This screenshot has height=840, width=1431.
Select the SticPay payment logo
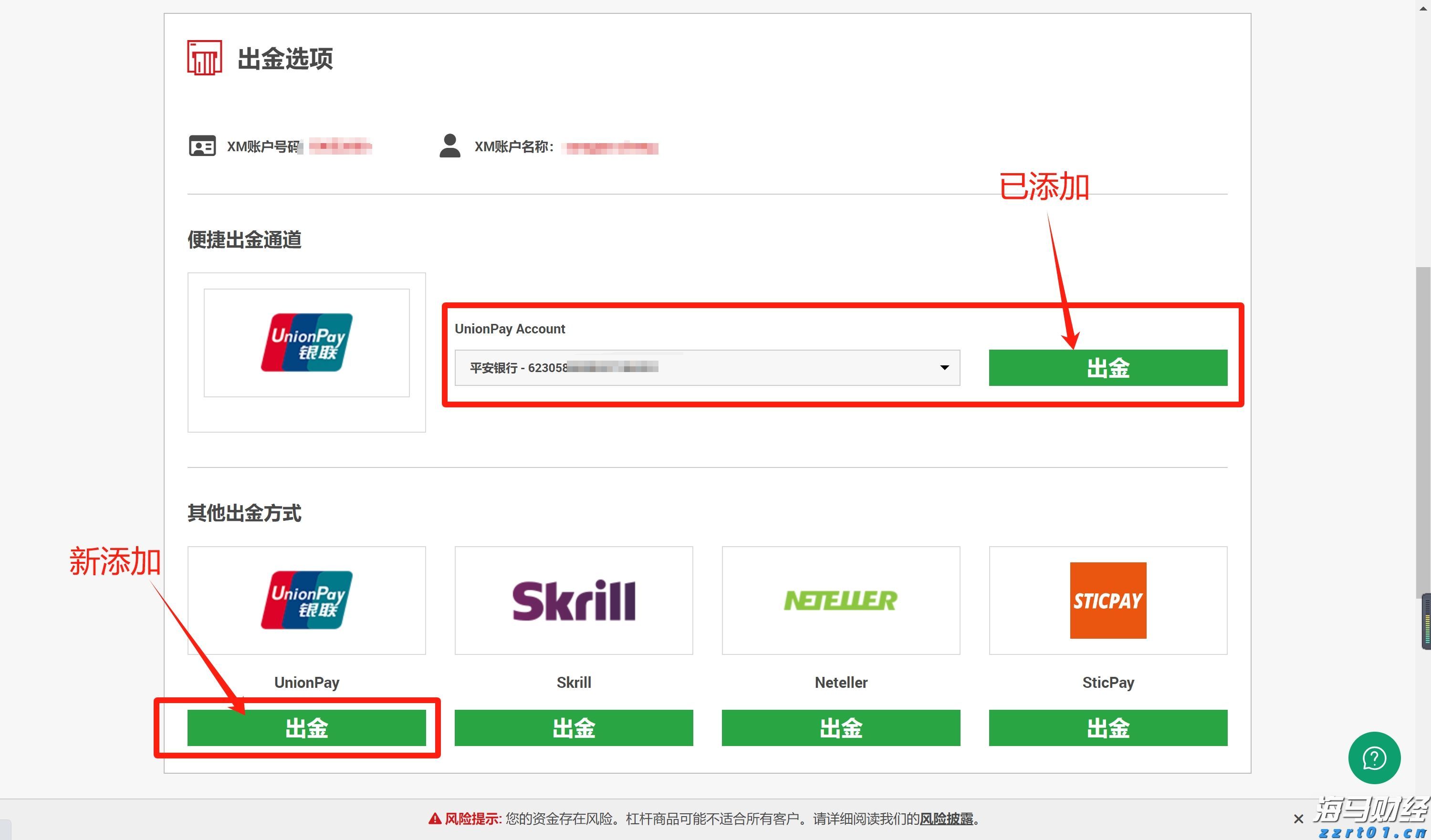click(x=1107, y=600)
